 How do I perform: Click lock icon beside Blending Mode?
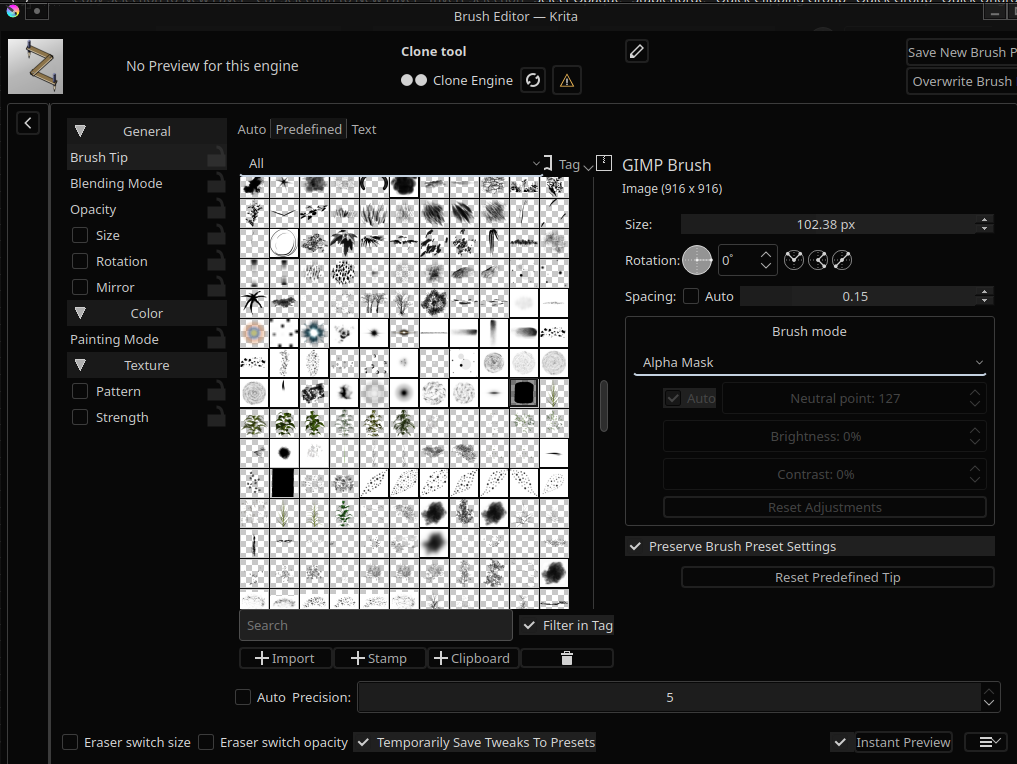tap(217, 184)
